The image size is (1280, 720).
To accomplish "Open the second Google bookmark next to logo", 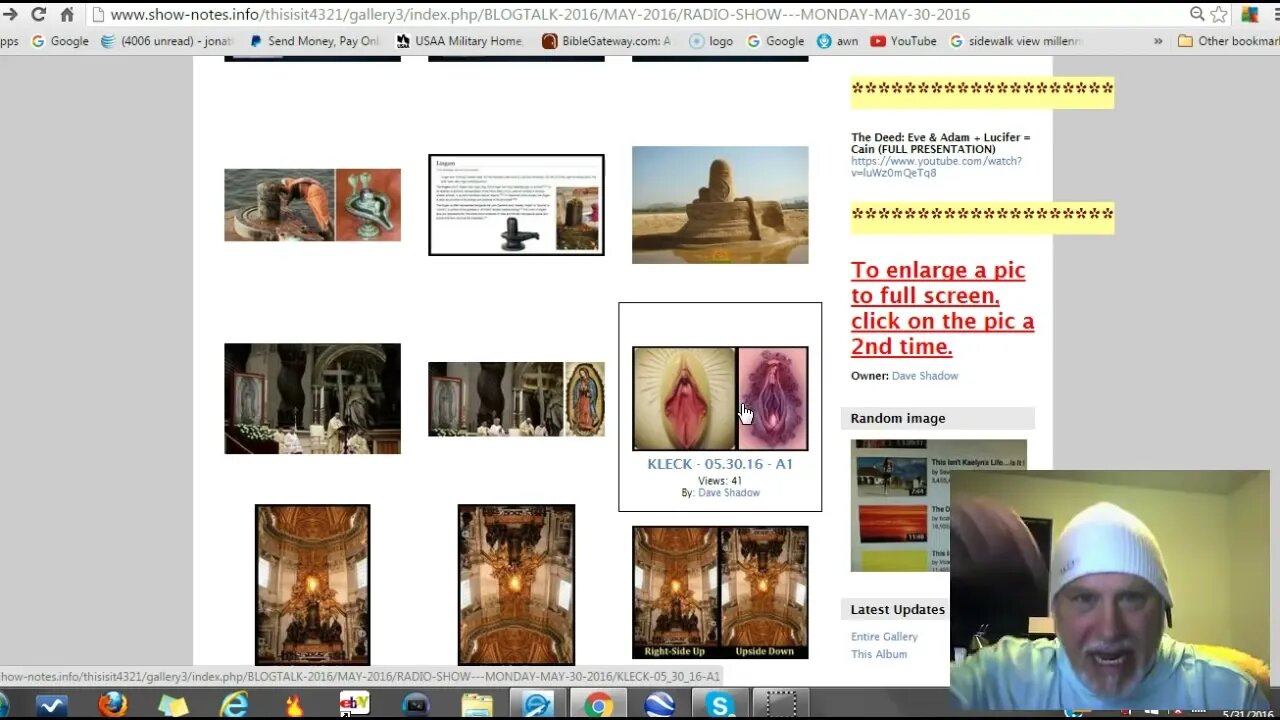I will click(776, 41).
